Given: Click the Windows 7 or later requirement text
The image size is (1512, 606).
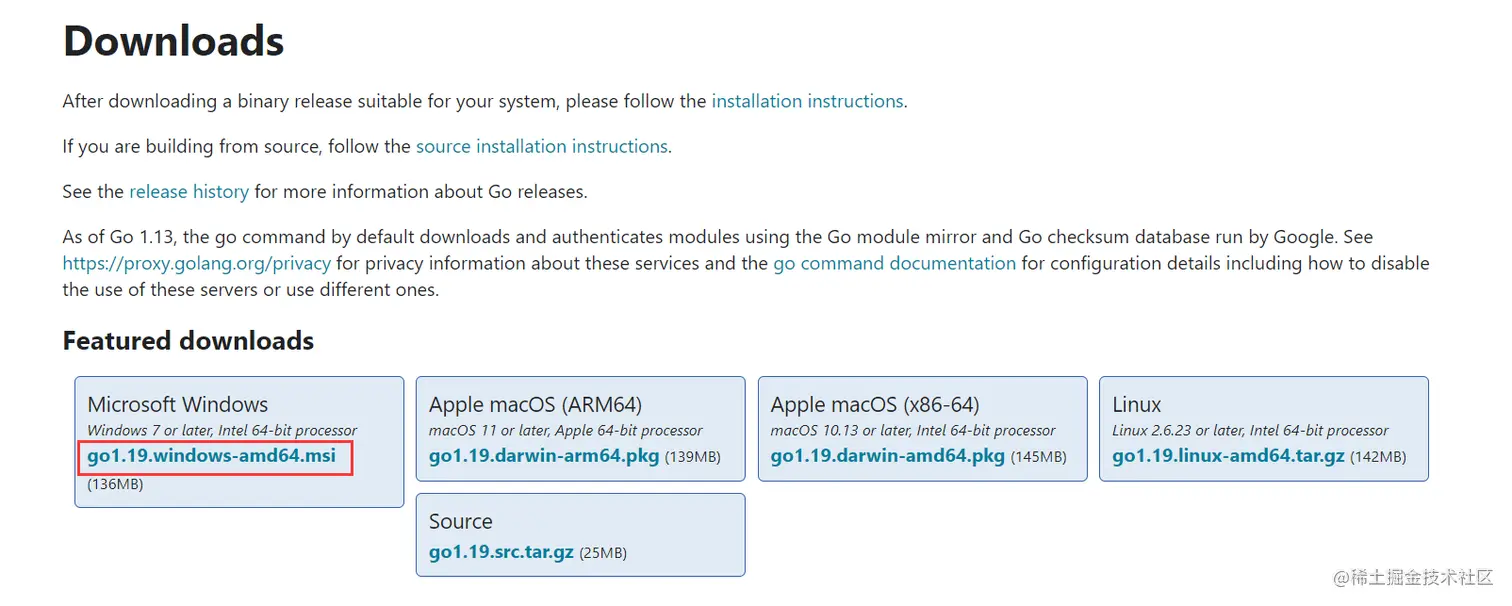Looking at the screenshot, I should point(222,431).
